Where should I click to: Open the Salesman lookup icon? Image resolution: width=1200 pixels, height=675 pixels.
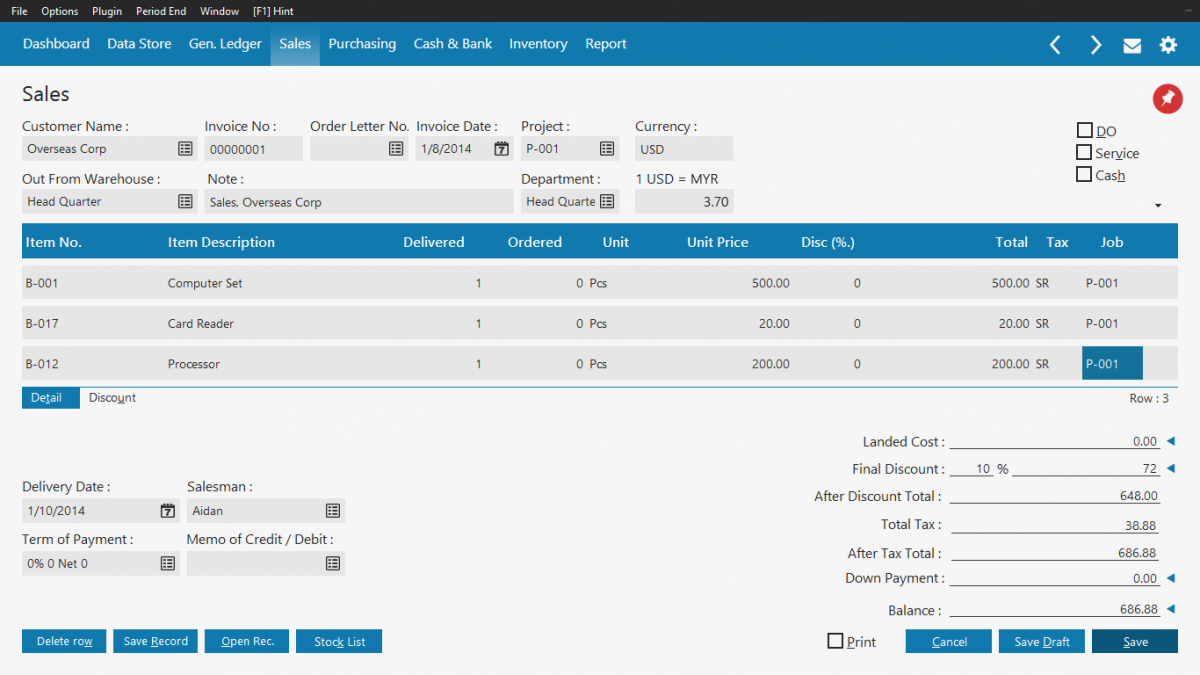click(x=332, y=510)
